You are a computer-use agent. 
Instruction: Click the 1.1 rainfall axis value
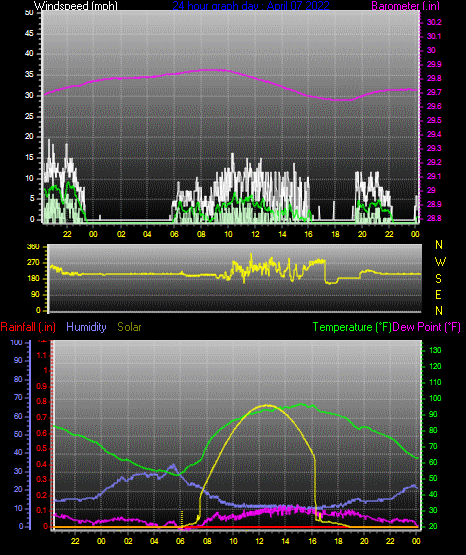pyautogui.click(x=42, y=355)
